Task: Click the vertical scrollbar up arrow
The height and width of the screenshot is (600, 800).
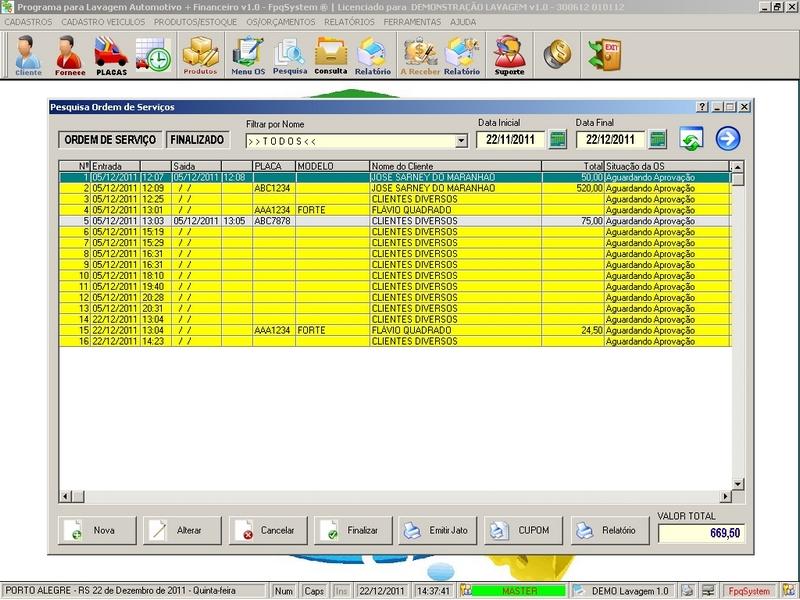Action: click(738, 167)
